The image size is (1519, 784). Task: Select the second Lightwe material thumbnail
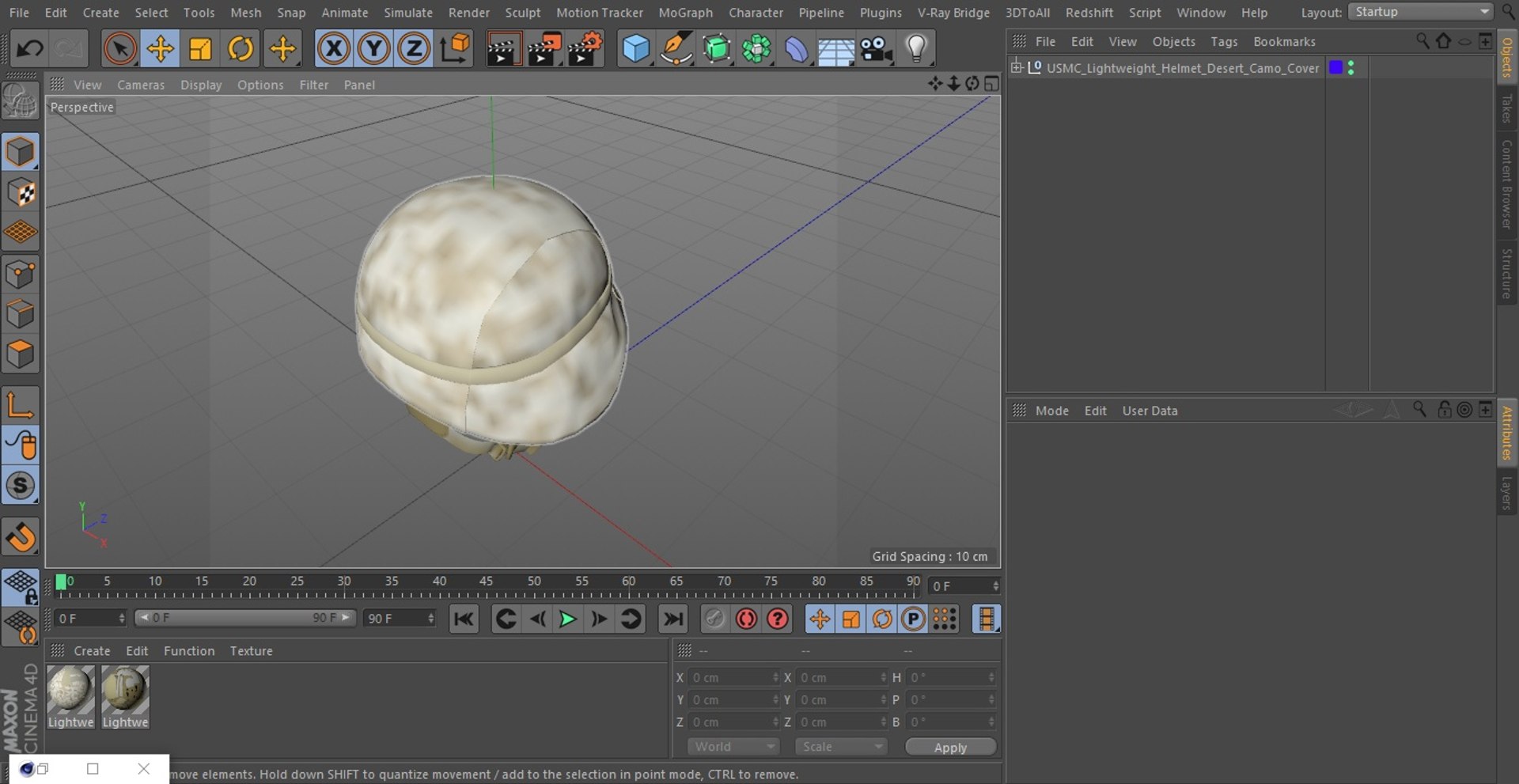(125, 696)
